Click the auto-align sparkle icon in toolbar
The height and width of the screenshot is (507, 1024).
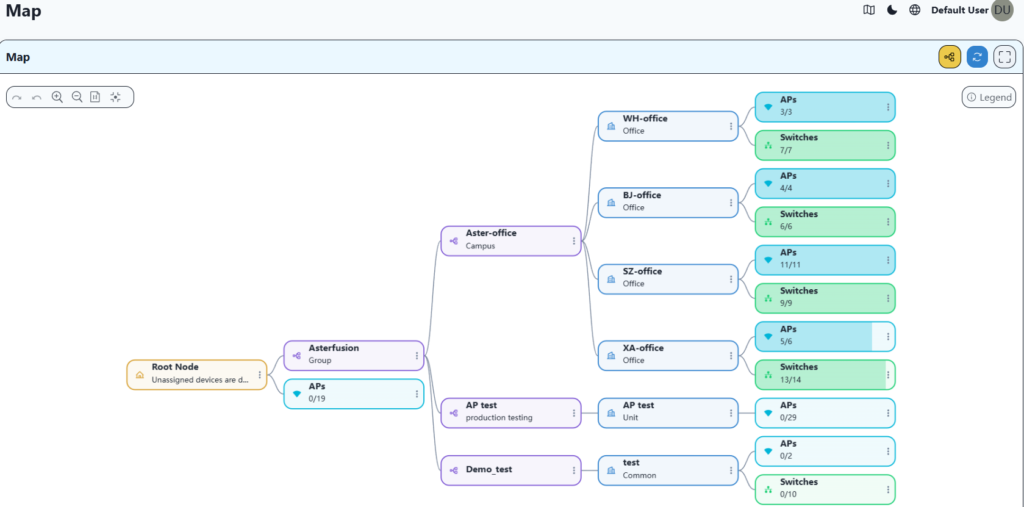point(116,97)
